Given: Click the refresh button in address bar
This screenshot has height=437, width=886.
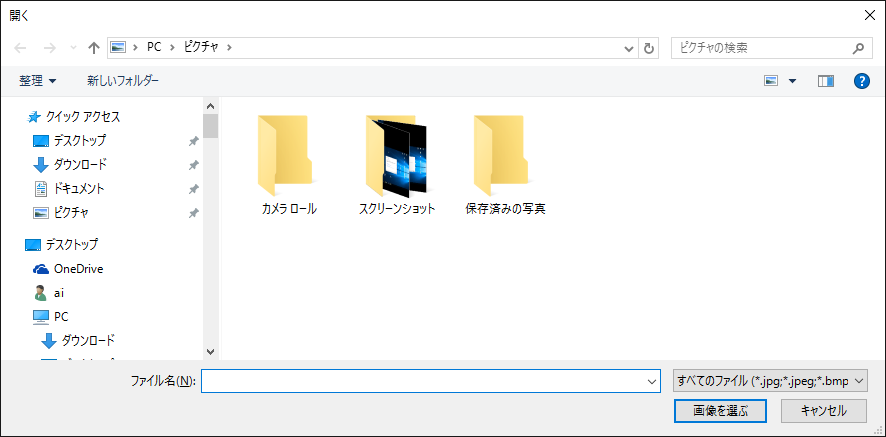Looking at the screenshot, I should tap(650, 47).
